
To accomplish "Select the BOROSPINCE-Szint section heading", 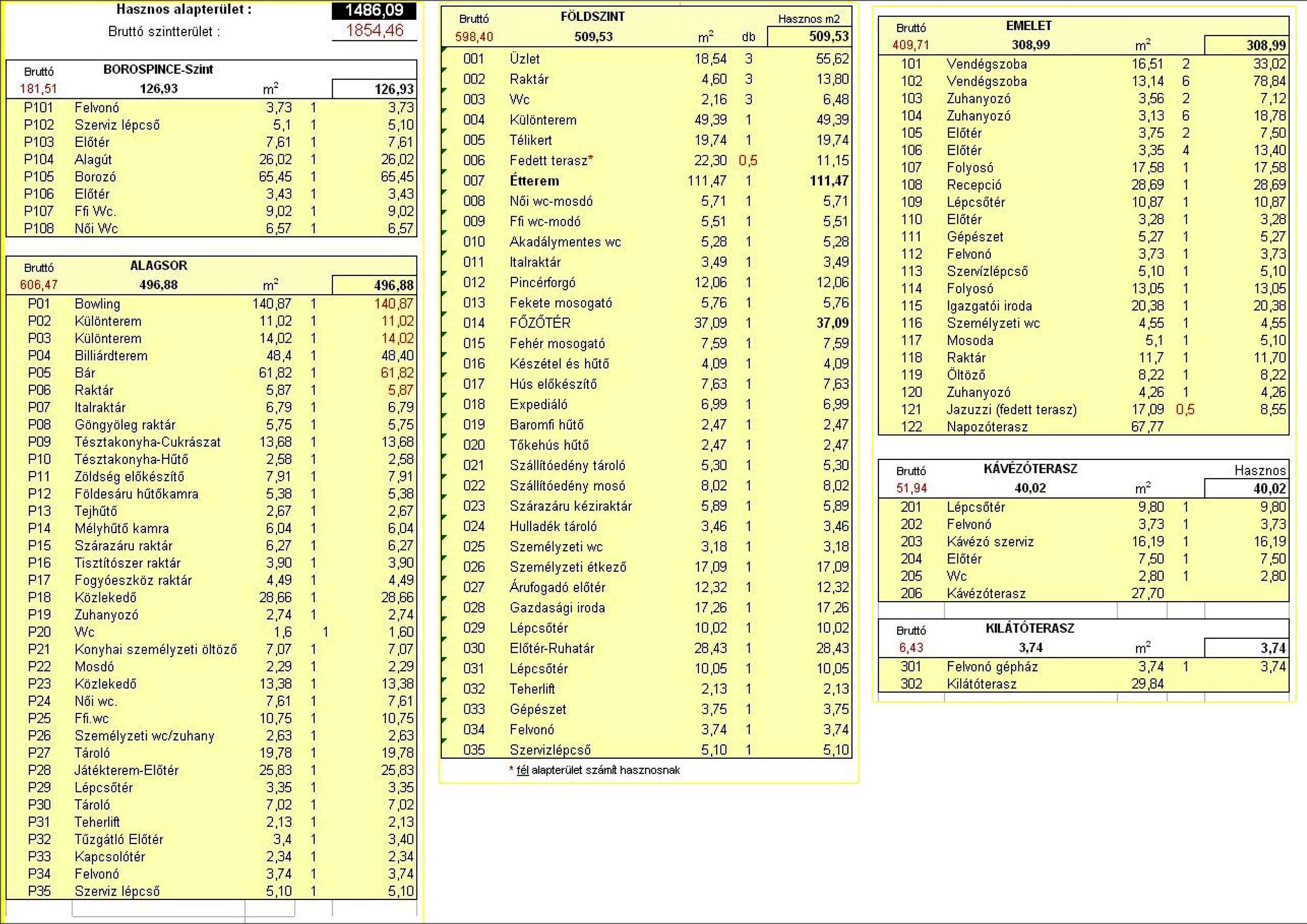I will (158, 70).
